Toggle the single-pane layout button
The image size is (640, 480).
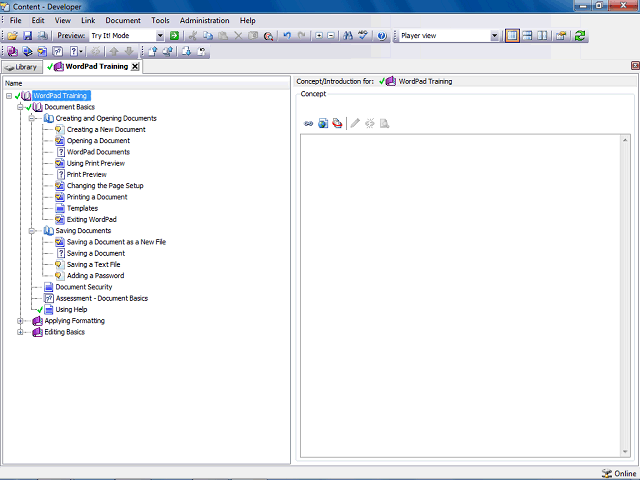512,36
